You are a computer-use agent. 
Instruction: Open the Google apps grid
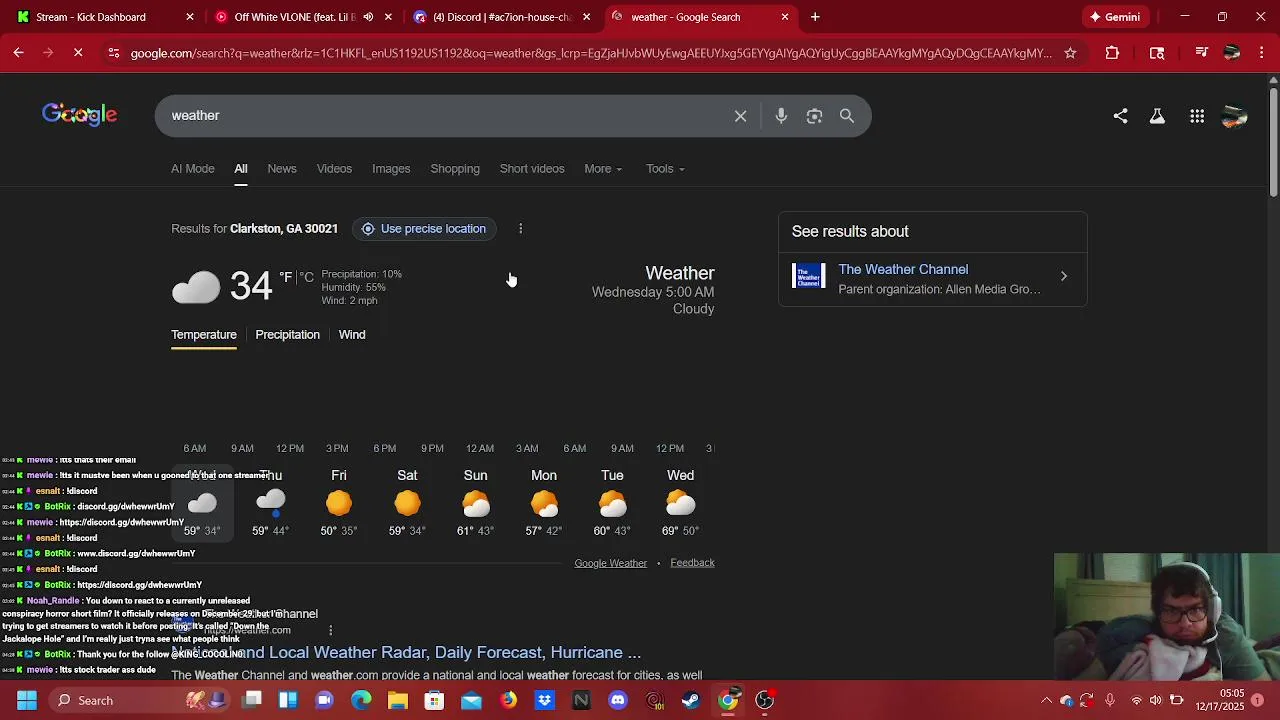click(x=1197, y=116)
